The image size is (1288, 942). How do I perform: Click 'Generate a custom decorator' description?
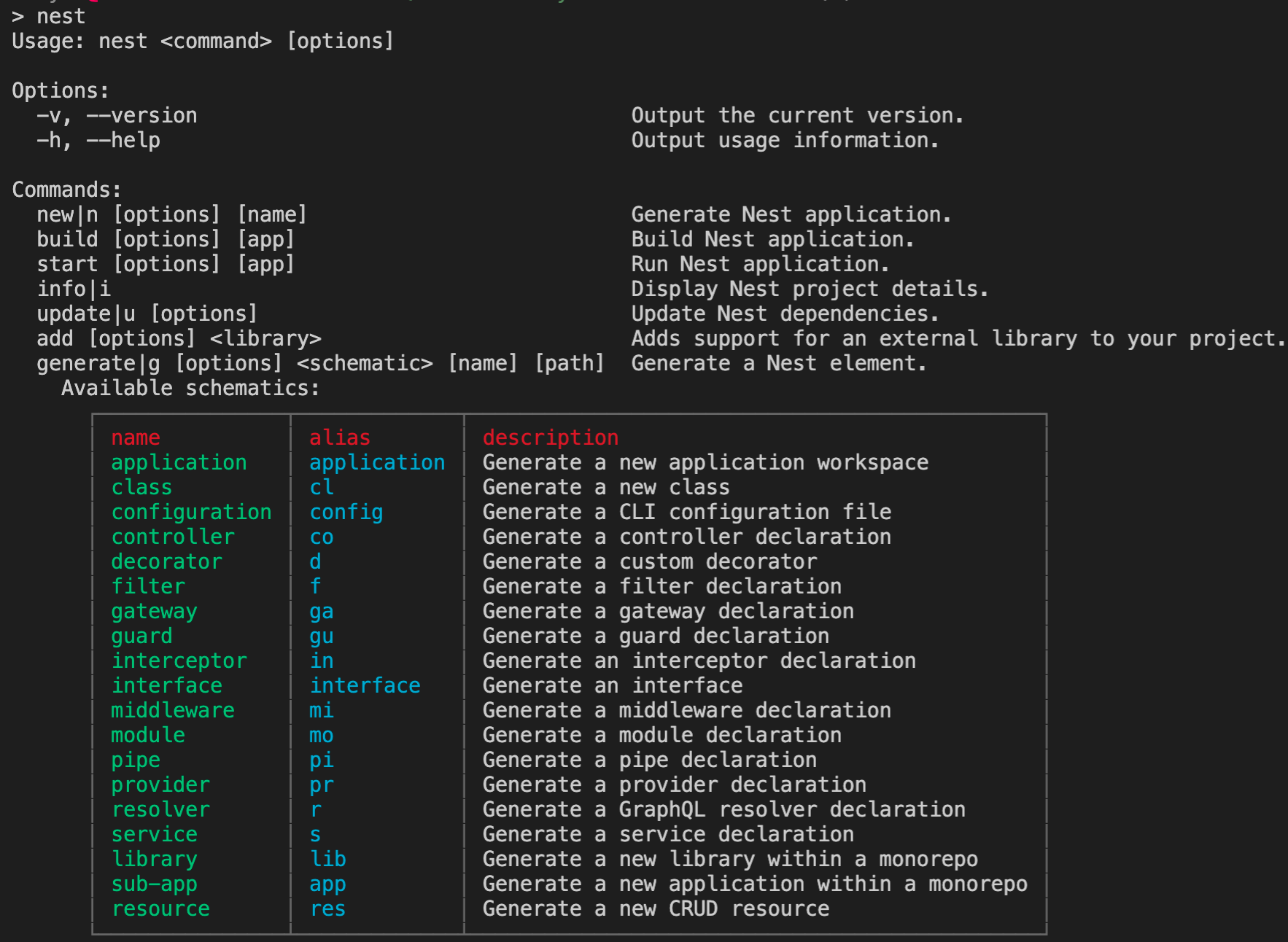click(x=650, y=562)
